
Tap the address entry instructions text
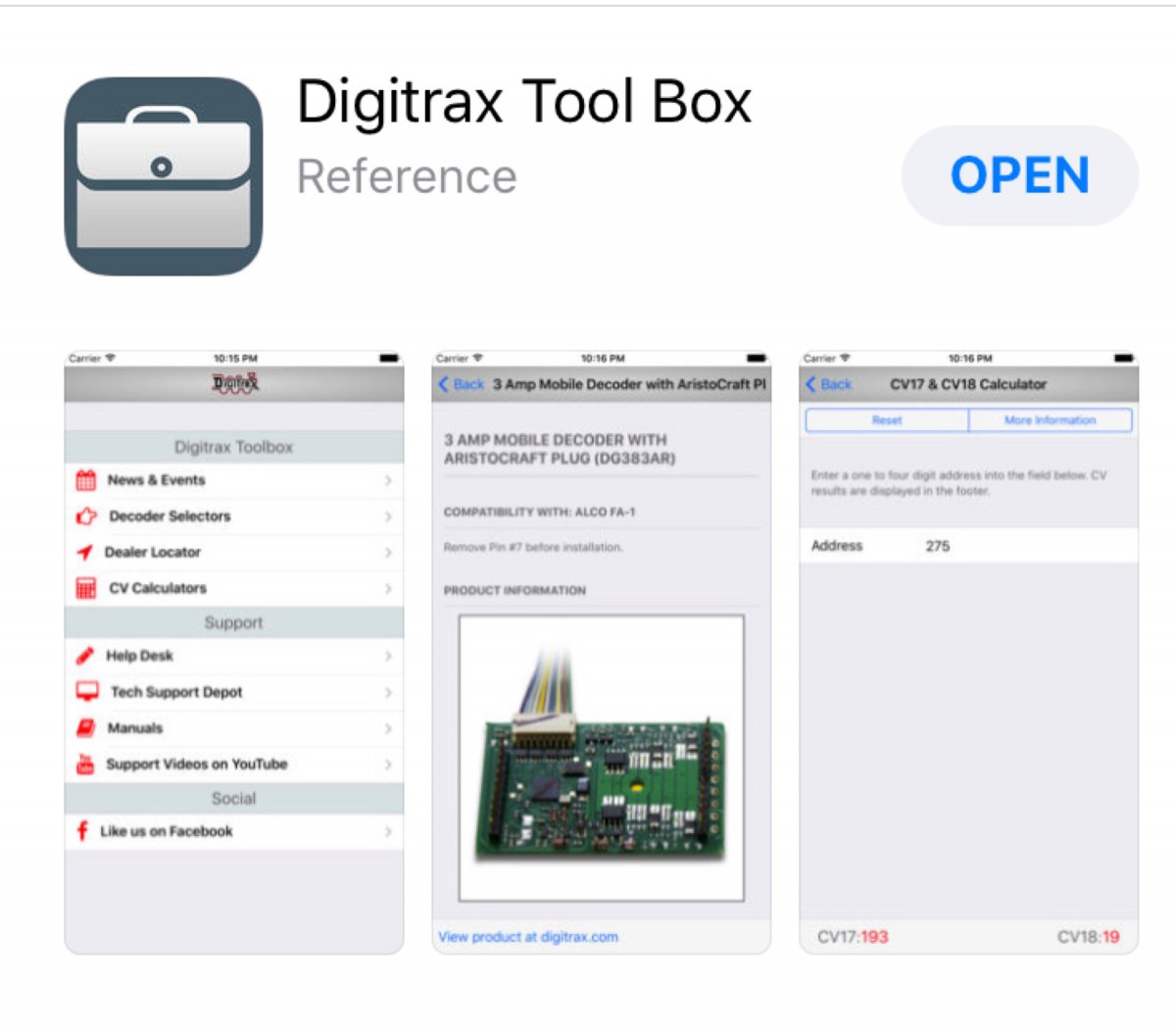958,482
